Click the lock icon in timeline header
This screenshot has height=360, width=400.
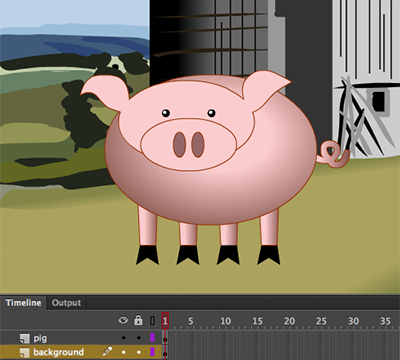click(x=138, y=320)
